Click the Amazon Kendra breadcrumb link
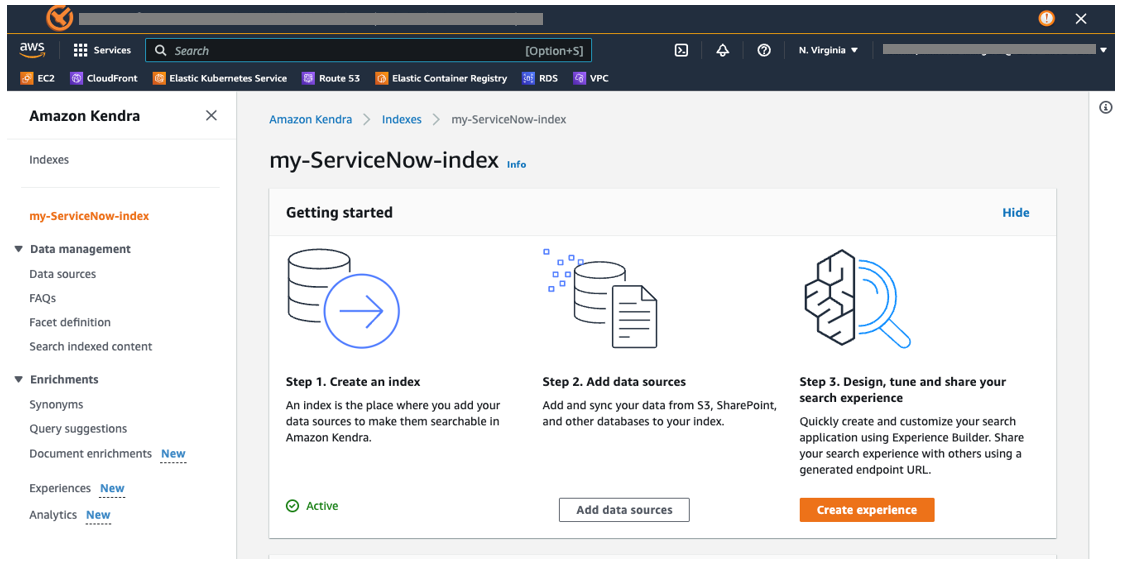Image resolution: width=1124 pixels, height=573 pixels. pyautogui.click(x=310, y=120)
